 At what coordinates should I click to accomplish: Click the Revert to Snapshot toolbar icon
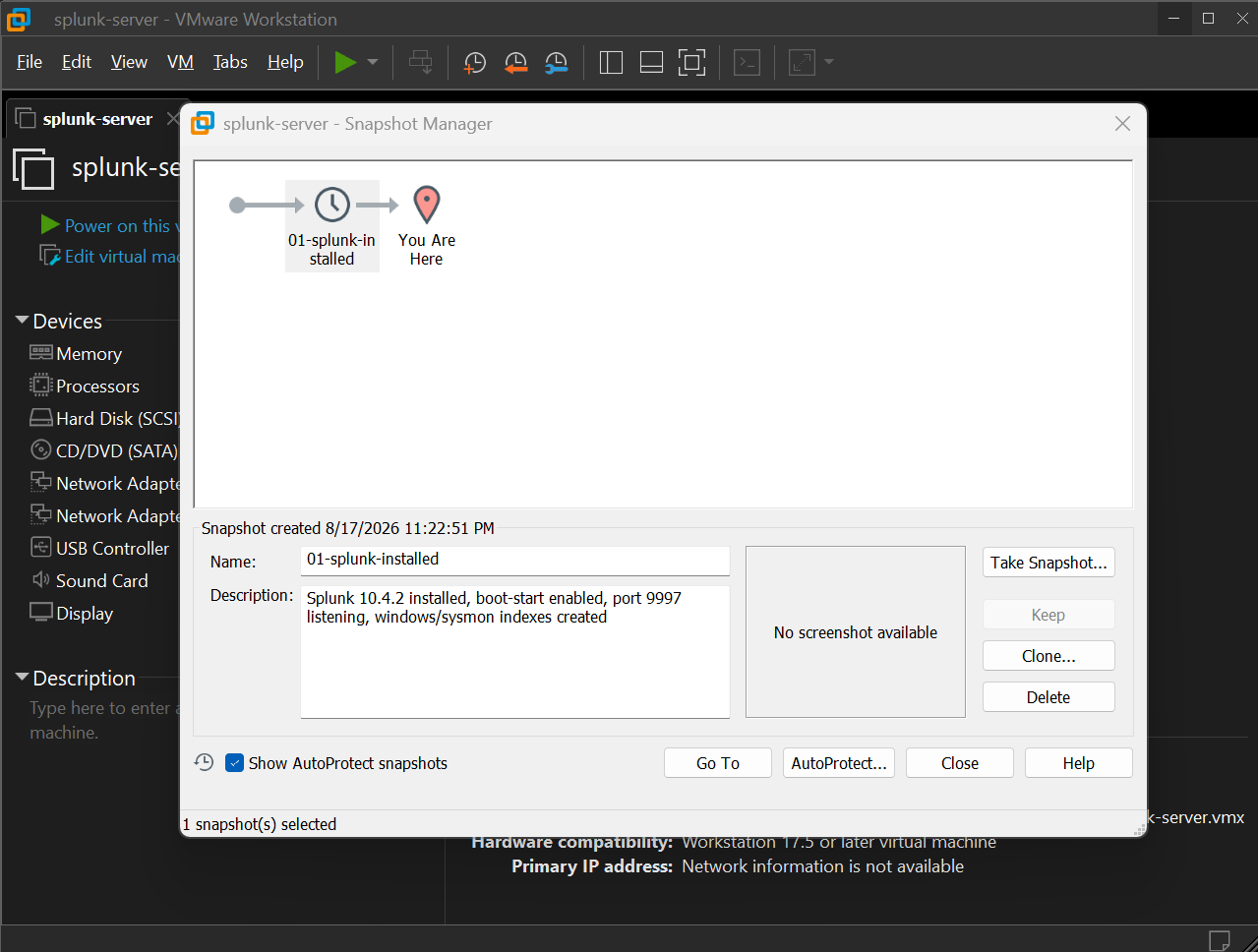(515, 62)
